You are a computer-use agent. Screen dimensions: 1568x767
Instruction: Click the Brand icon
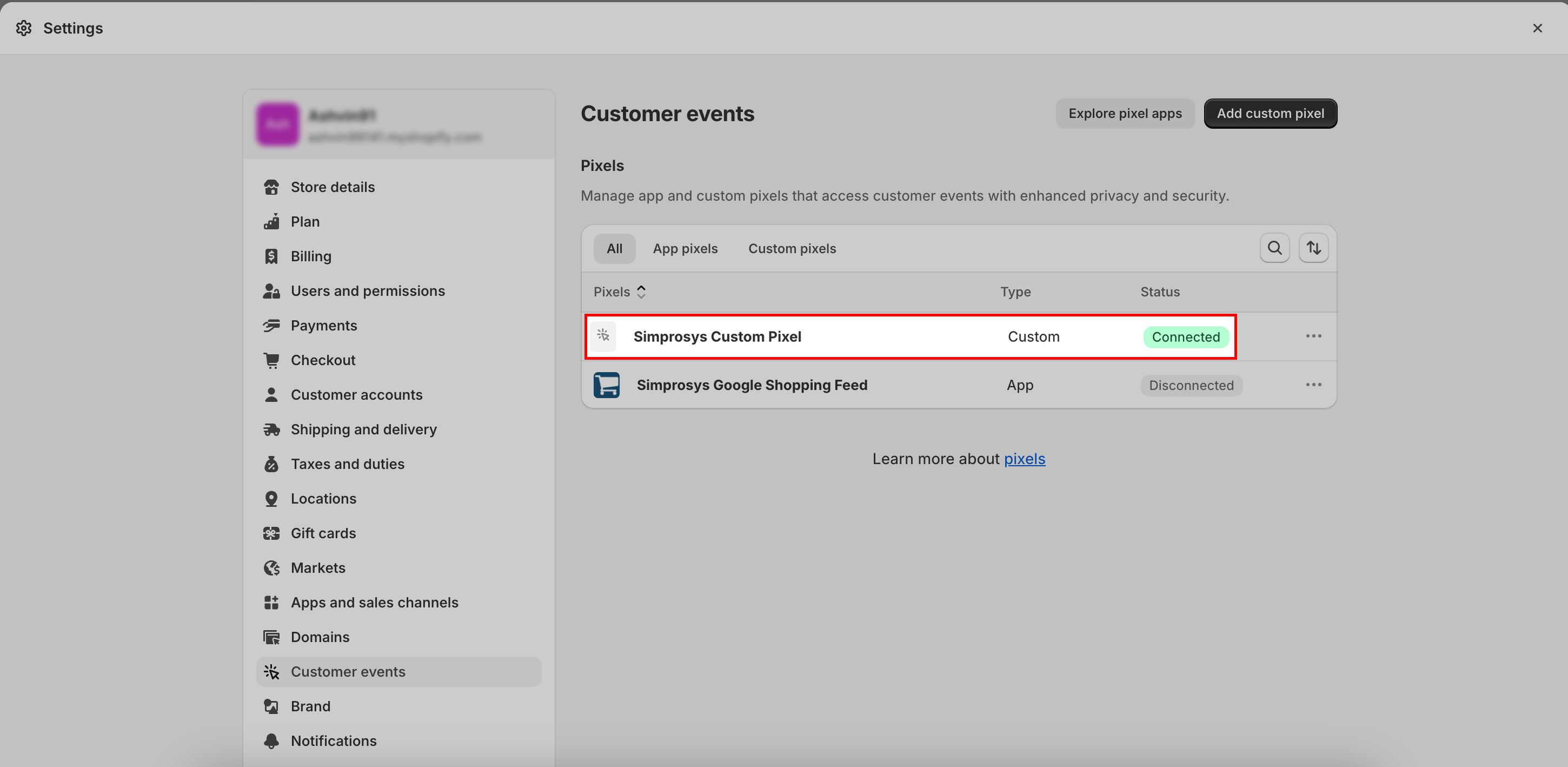[271, 706]
